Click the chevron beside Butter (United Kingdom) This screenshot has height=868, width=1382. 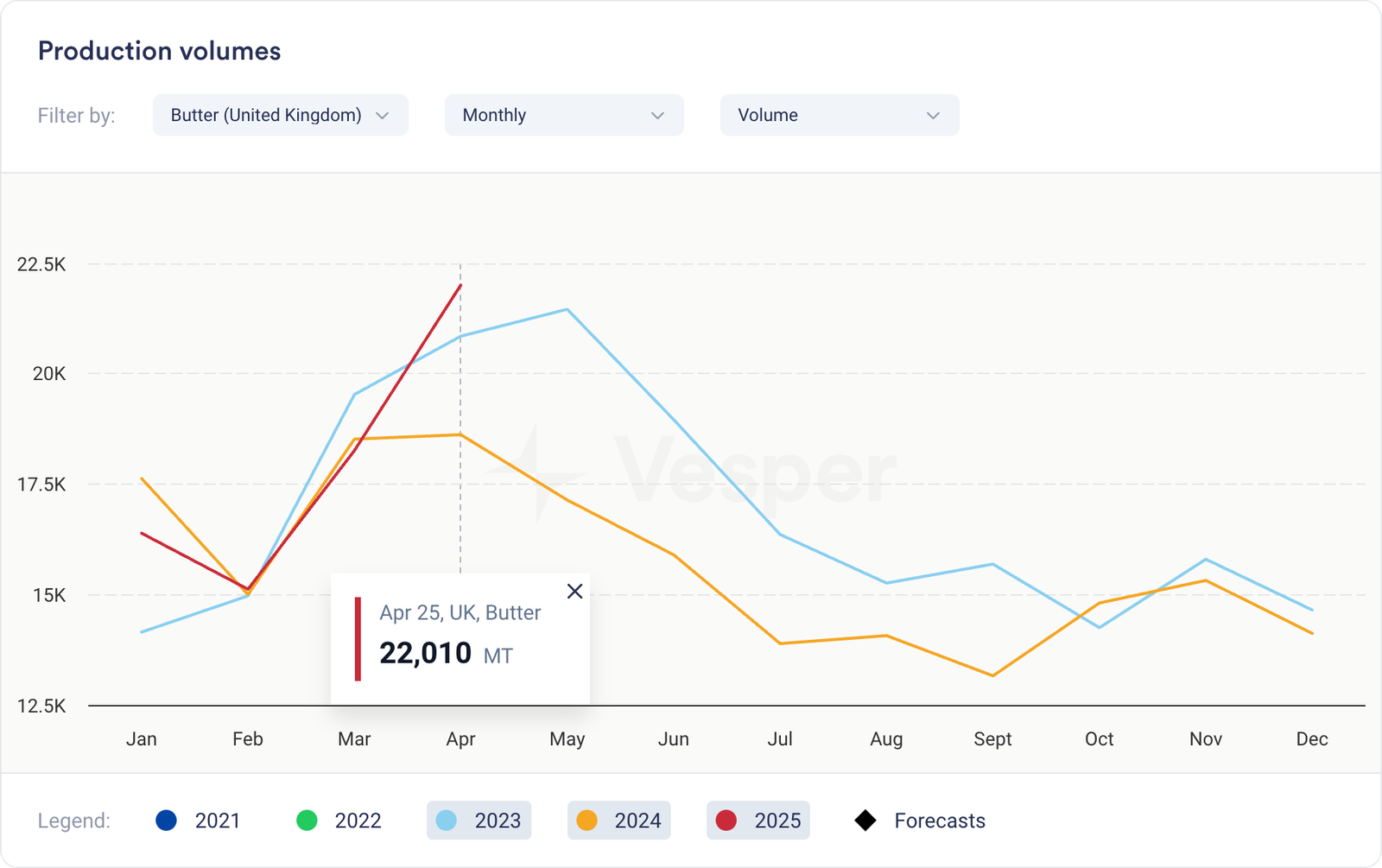(383, 116)
